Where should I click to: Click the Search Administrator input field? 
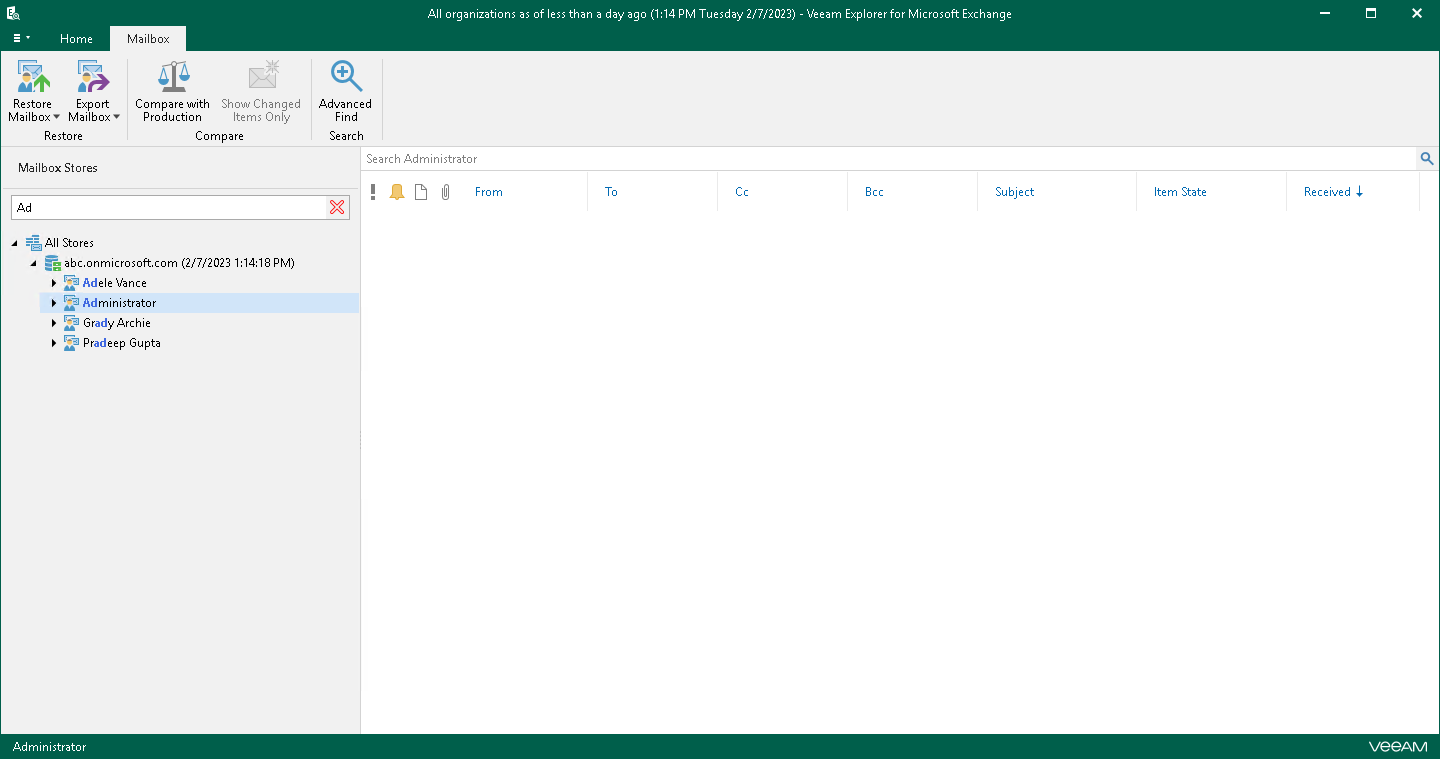click(889, 159)
